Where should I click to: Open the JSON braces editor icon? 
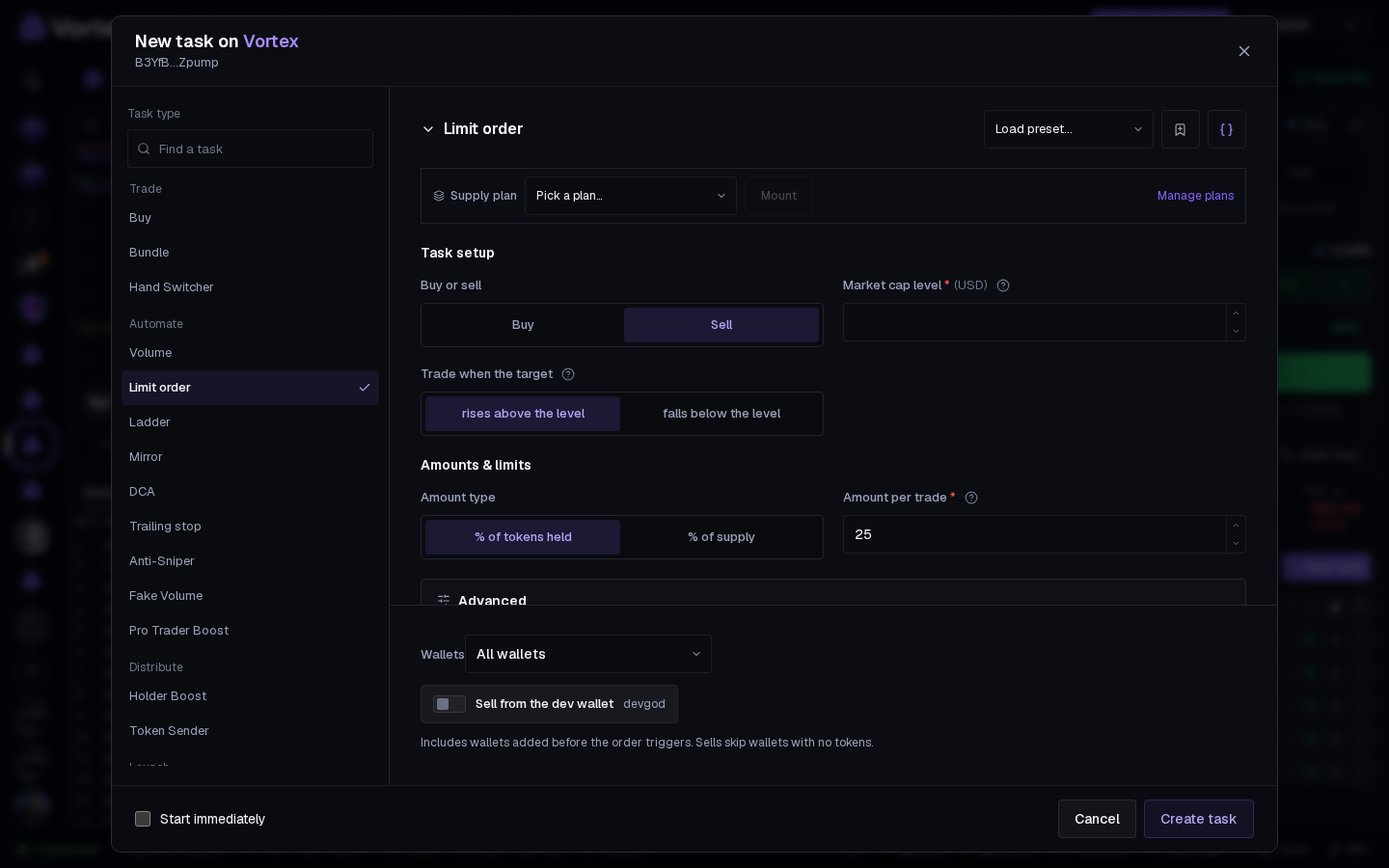1226,129
